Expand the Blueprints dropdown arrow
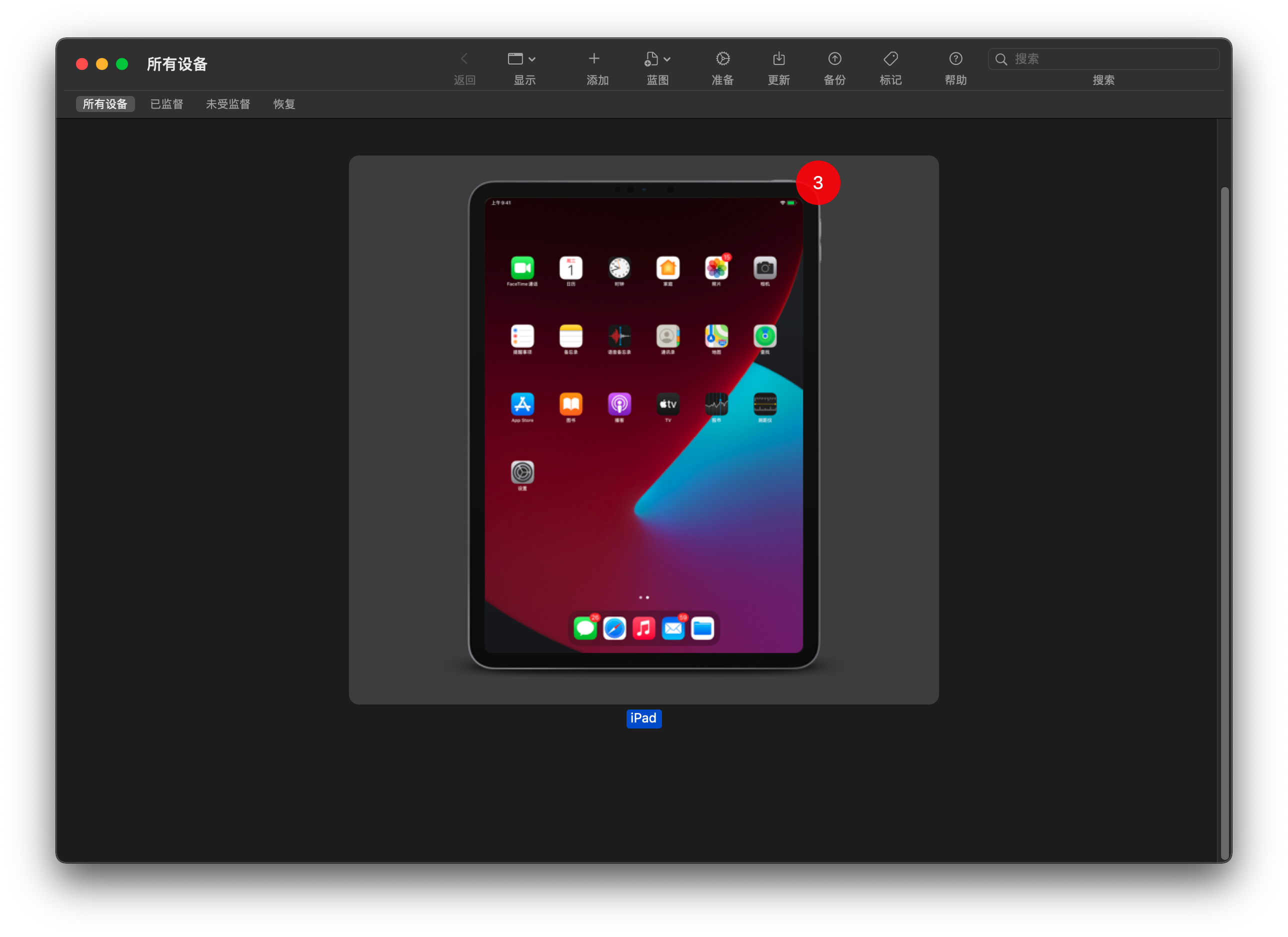 click(667, 59)
